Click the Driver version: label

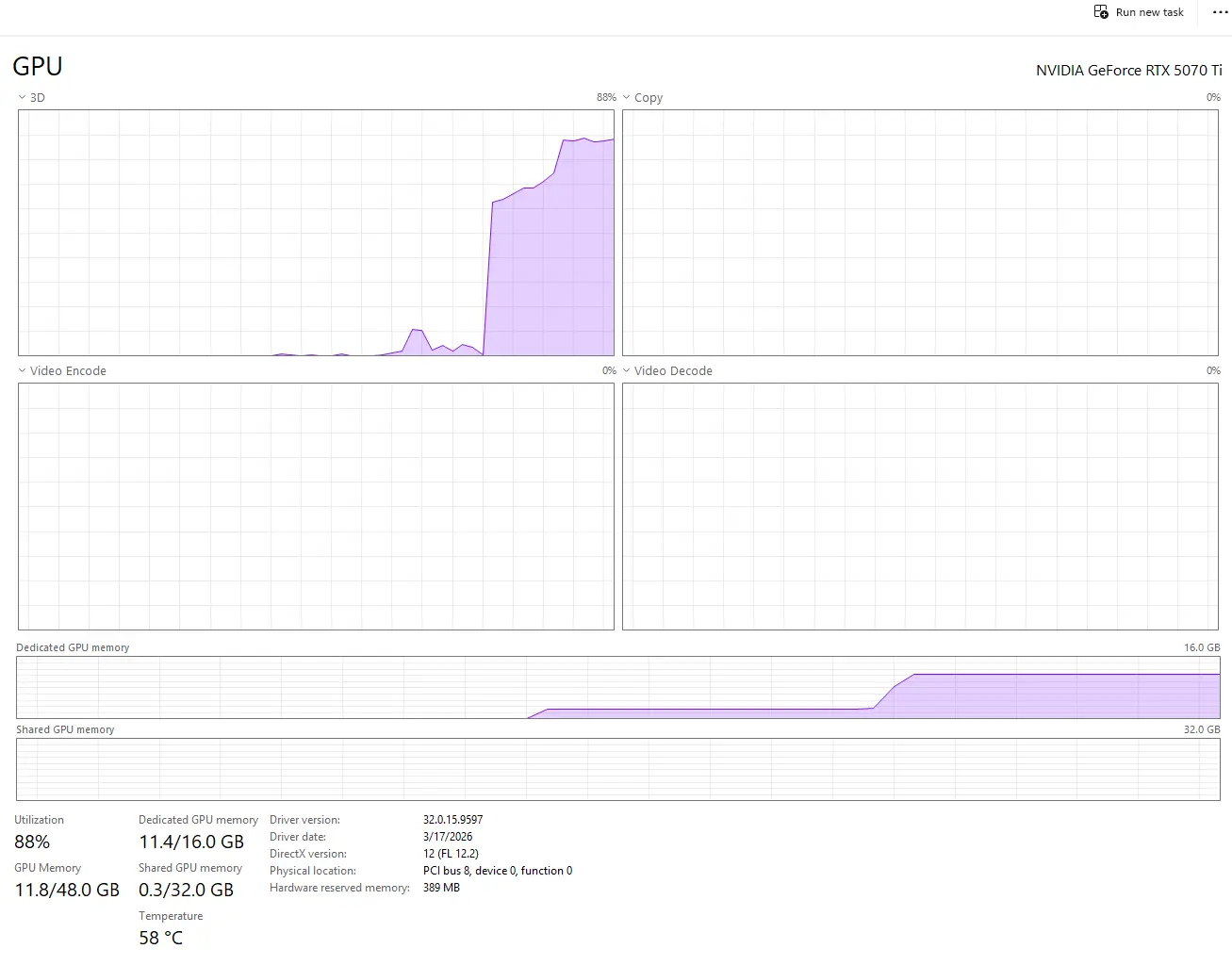304,820
